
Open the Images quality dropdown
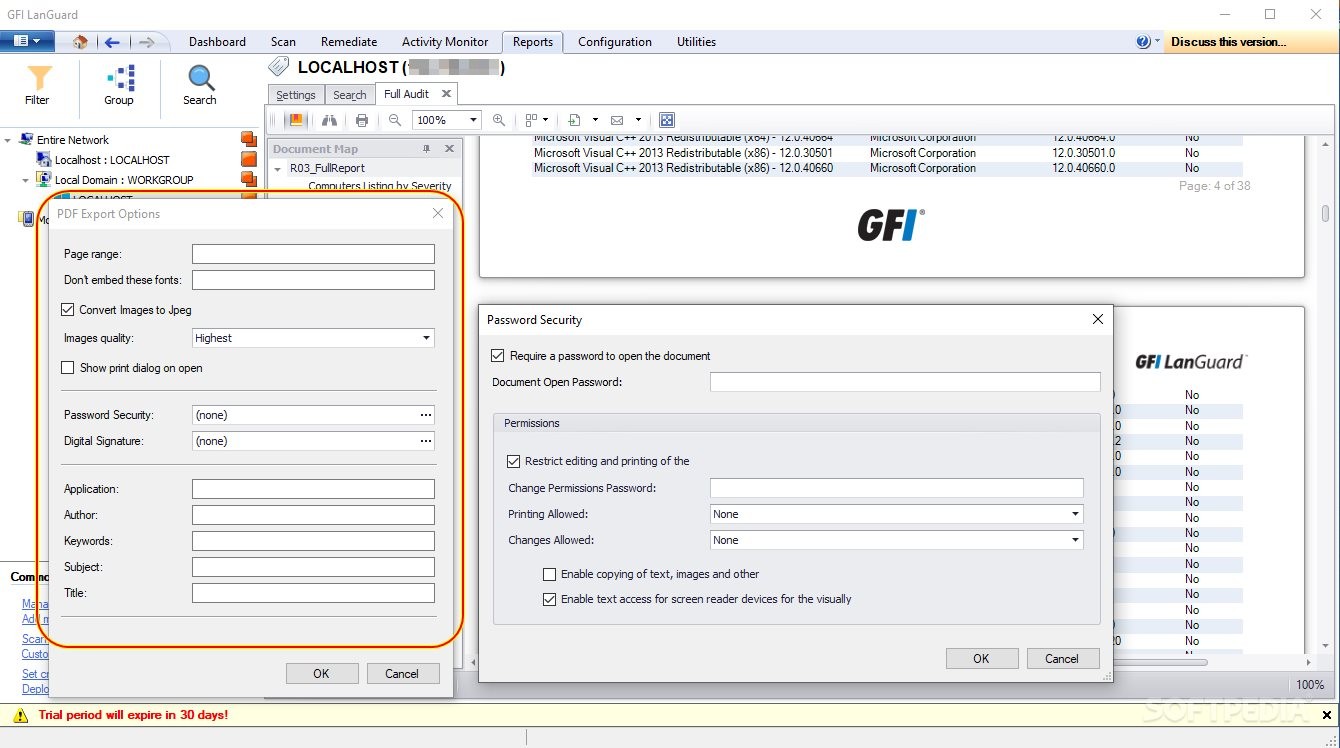[x=426, y=338]
